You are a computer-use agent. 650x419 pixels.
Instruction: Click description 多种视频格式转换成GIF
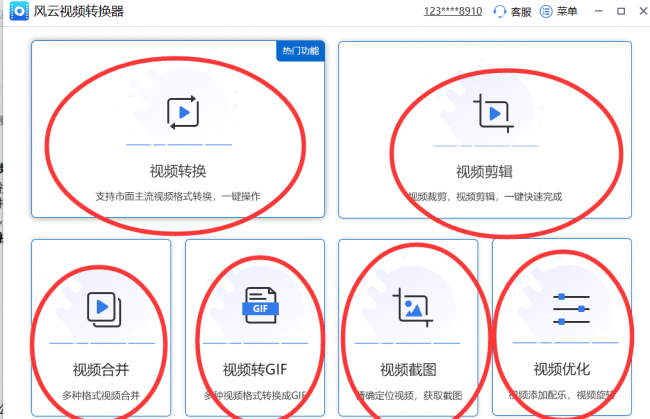255,395
